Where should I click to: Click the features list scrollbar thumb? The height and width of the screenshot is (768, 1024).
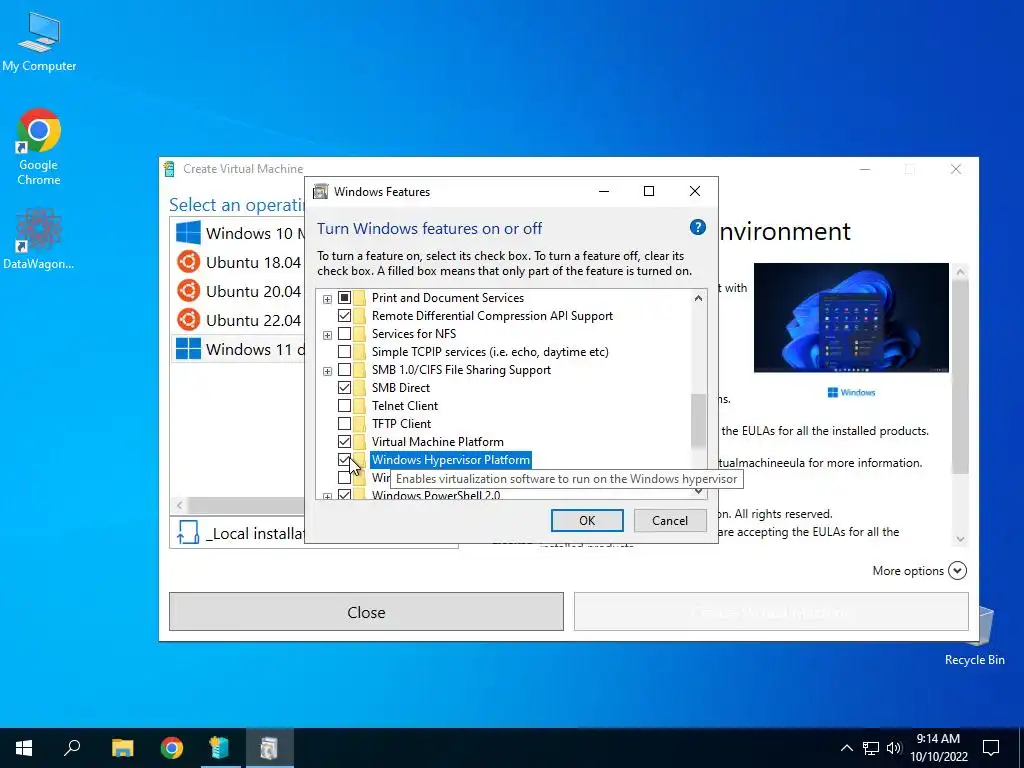(698, 421)
